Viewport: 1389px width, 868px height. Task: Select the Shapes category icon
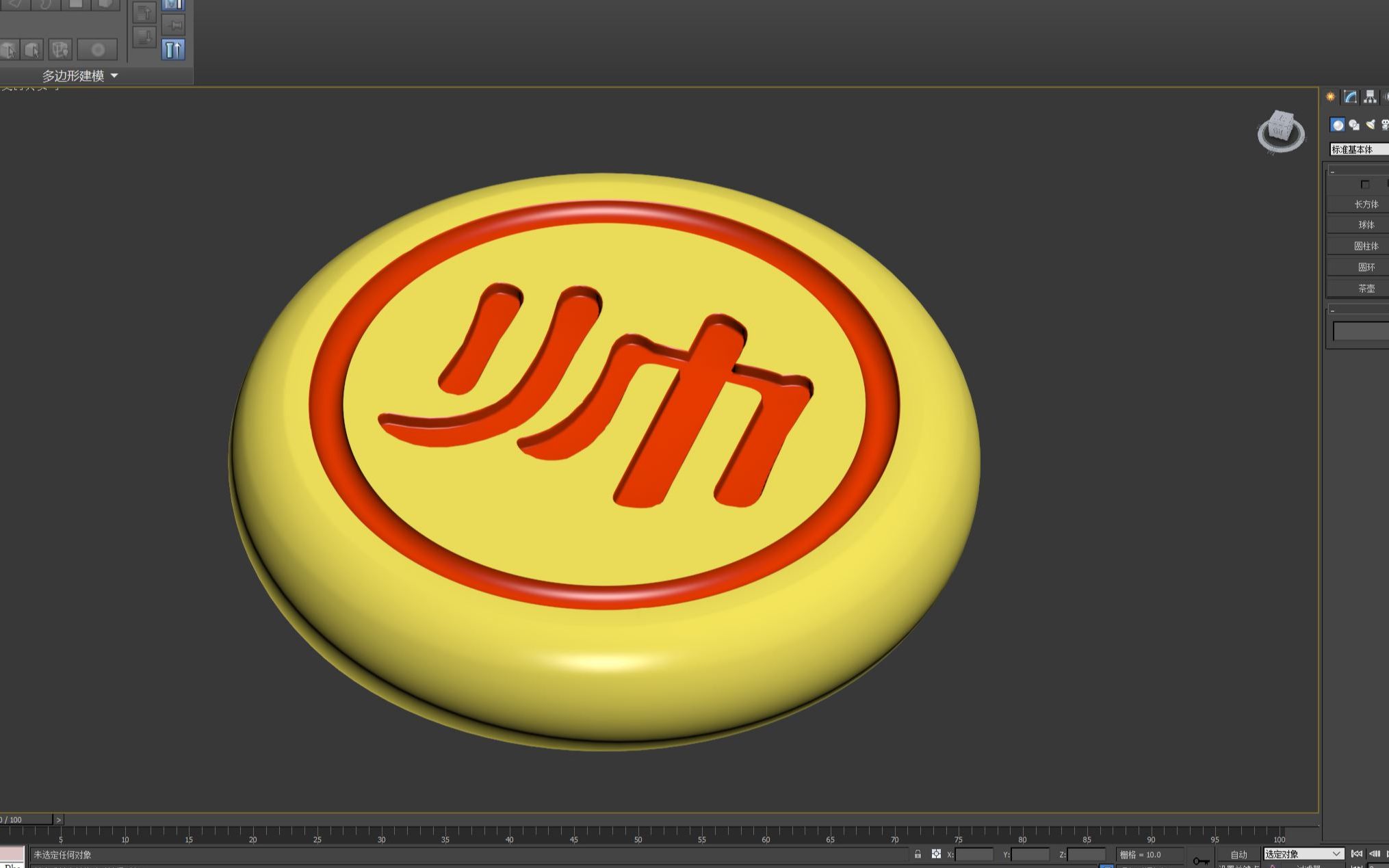coord(1353,124)
